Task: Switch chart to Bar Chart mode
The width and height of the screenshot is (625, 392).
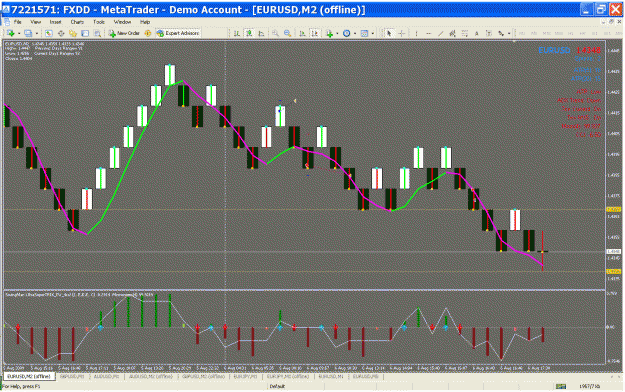Action: (x=237, y=33)
